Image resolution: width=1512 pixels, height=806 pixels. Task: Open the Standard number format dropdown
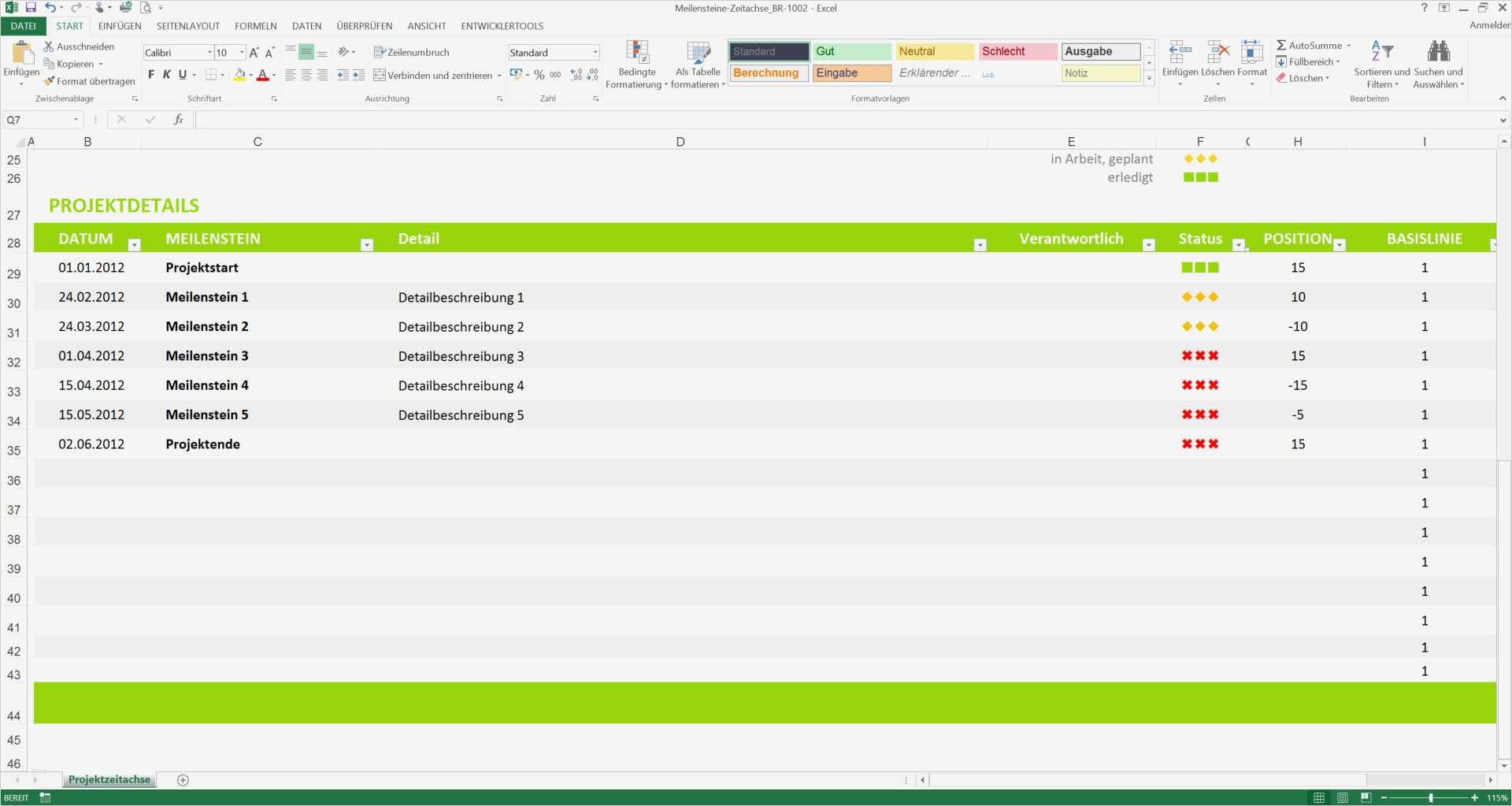(x=595, y=52)
